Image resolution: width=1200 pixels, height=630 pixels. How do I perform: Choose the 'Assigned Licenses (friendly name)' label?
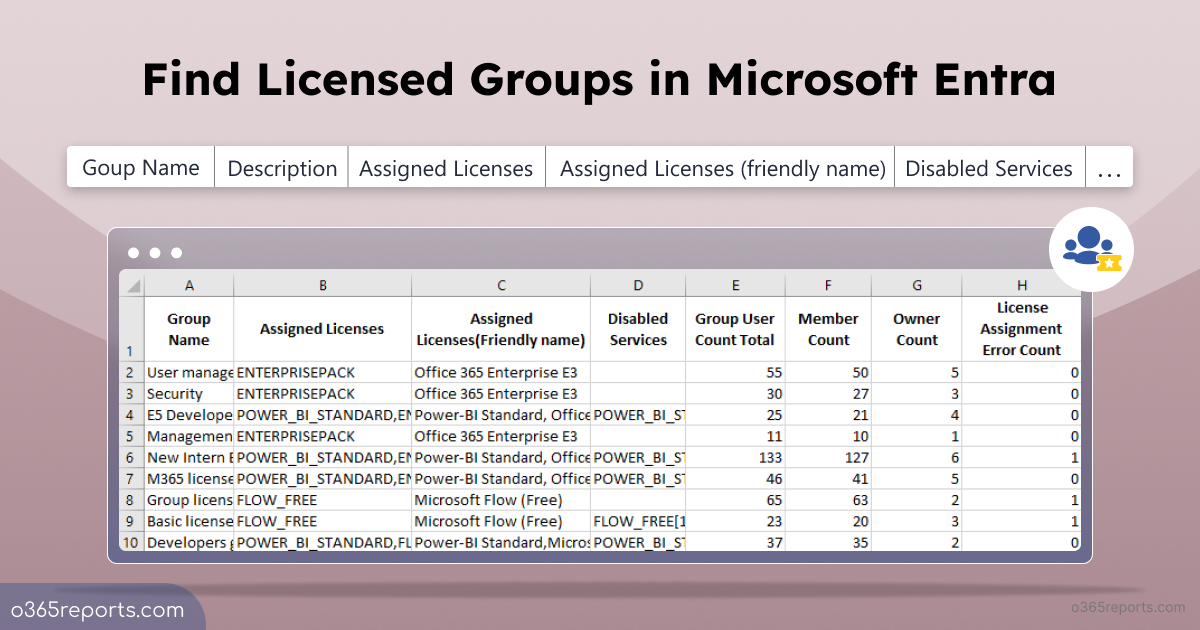coord(722,169)
